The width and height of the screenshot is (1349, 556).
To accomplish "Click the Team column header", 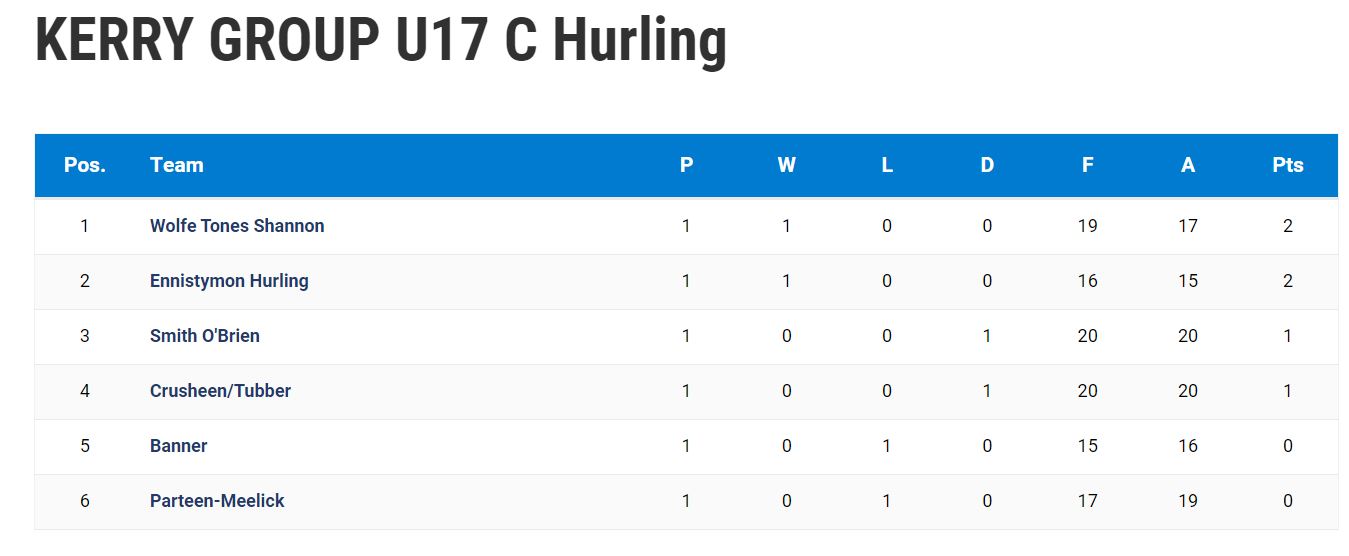I will pyautogui.click(x=177, y=166).
